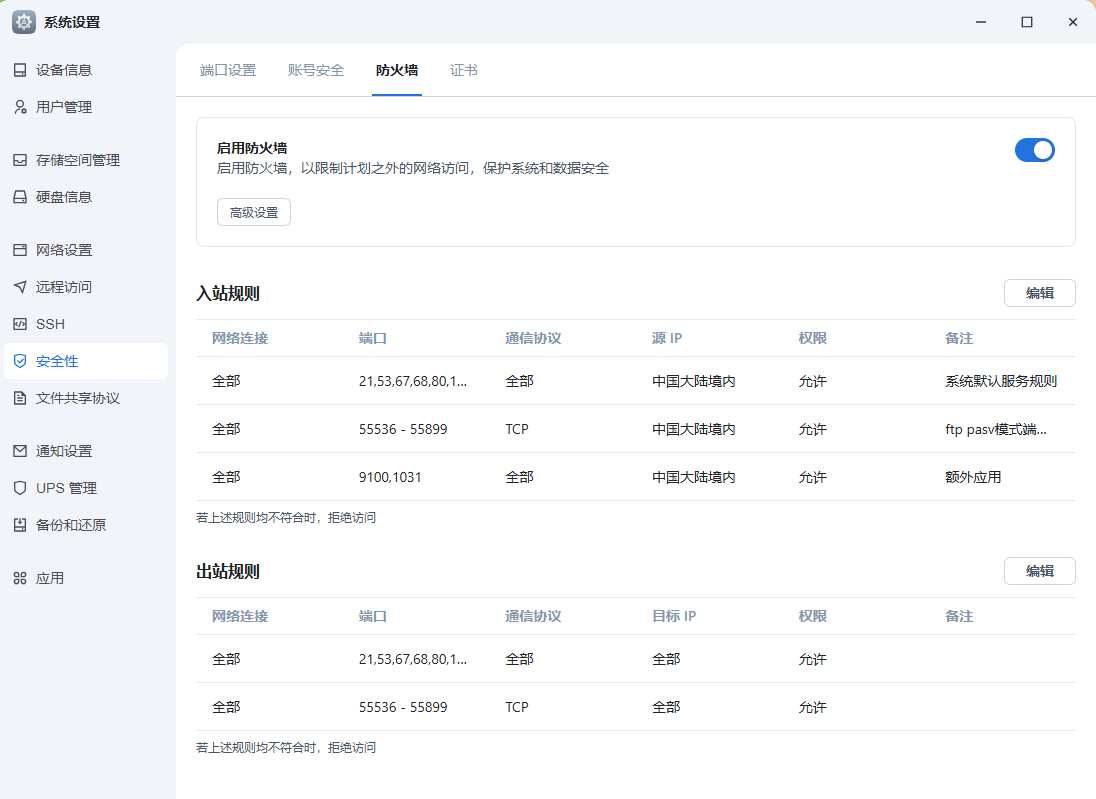This screenshot has width=1096, height=799.
Task: Select 应用 in the sidebar
Action: (x=86, y=579)
